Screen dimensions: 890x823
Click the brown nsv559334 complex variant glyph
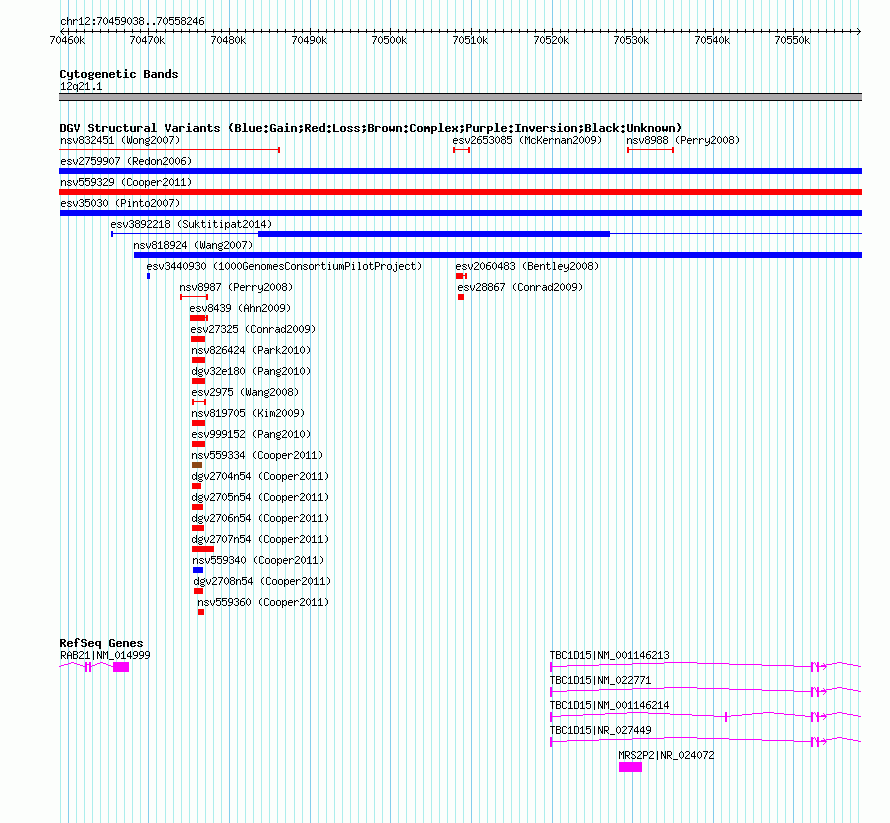197,465
